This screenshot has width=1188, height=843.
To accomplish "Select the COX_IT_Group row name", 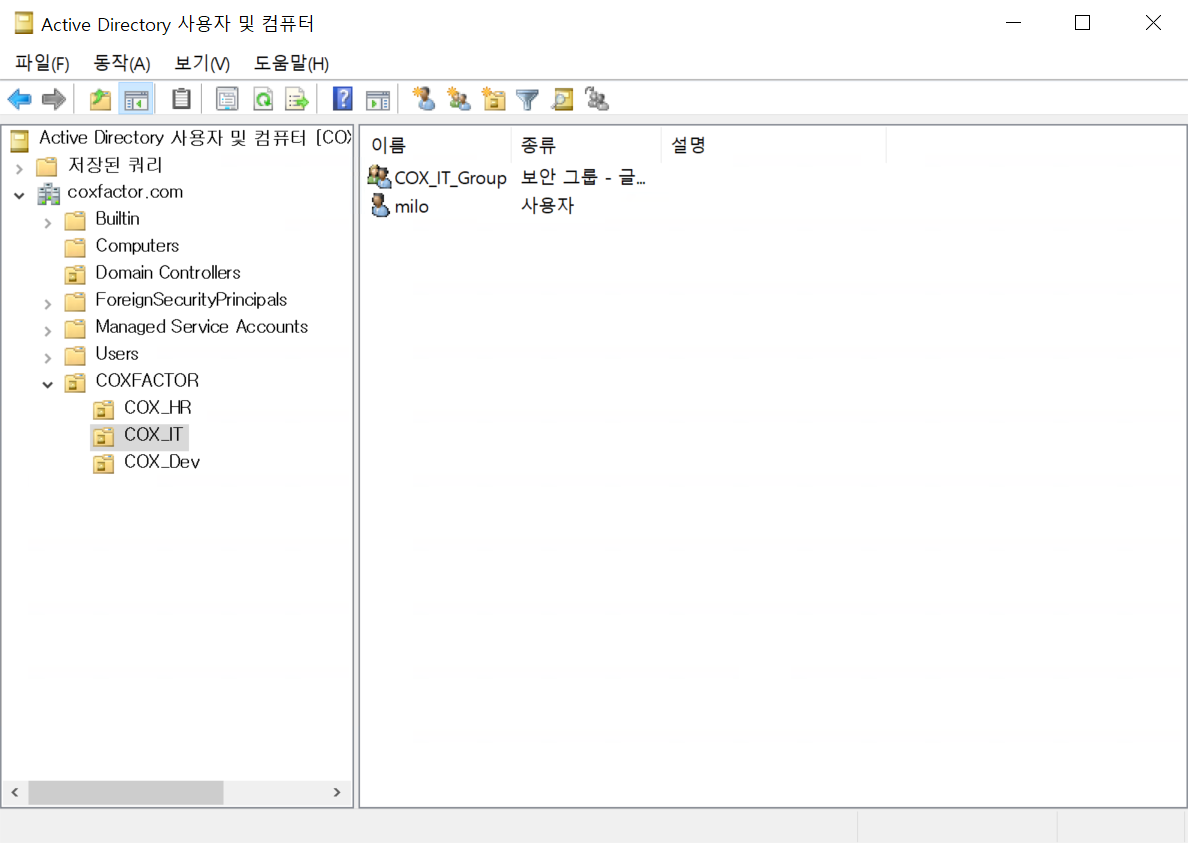I will (x=450, y=178).
